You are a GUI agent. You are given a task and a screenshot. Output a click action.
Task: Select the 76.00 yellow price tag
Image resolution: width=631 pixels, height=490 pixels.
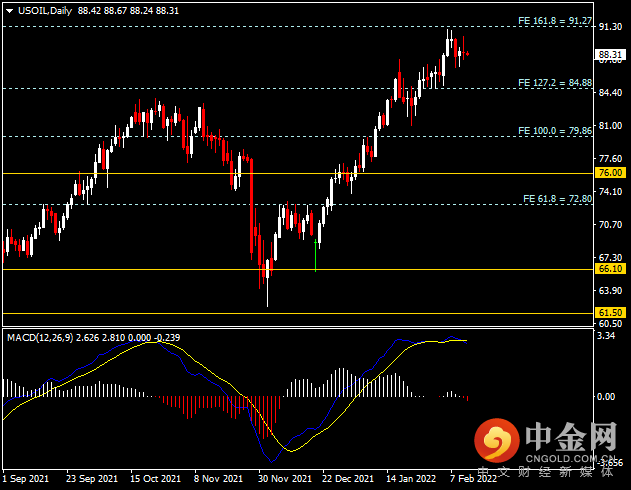click(x=610, y=173)
